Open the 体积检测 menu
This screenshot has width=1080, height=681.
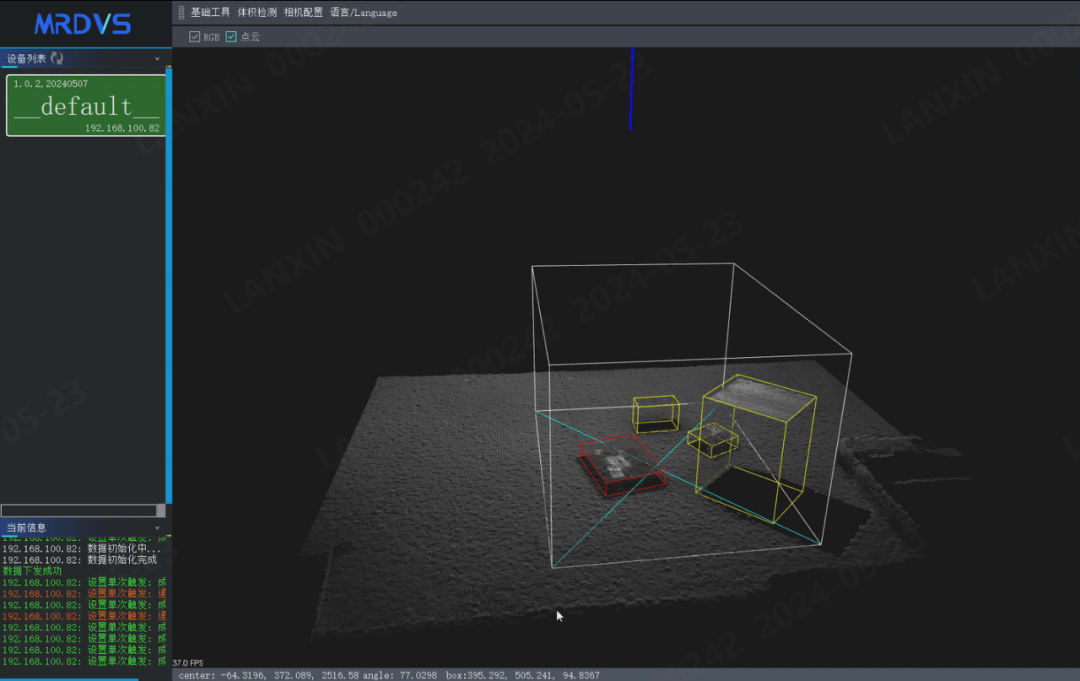[x=257, y=13]
